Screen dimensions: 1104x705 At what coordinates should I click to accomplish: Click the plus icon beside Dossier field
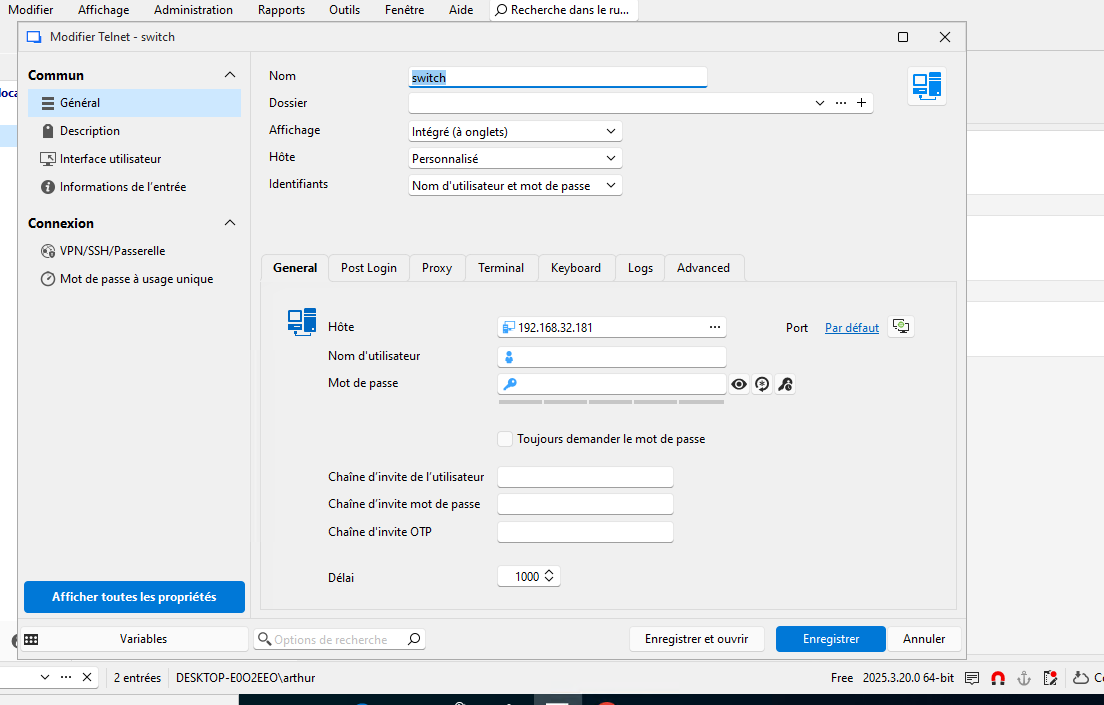click(861, 103)
